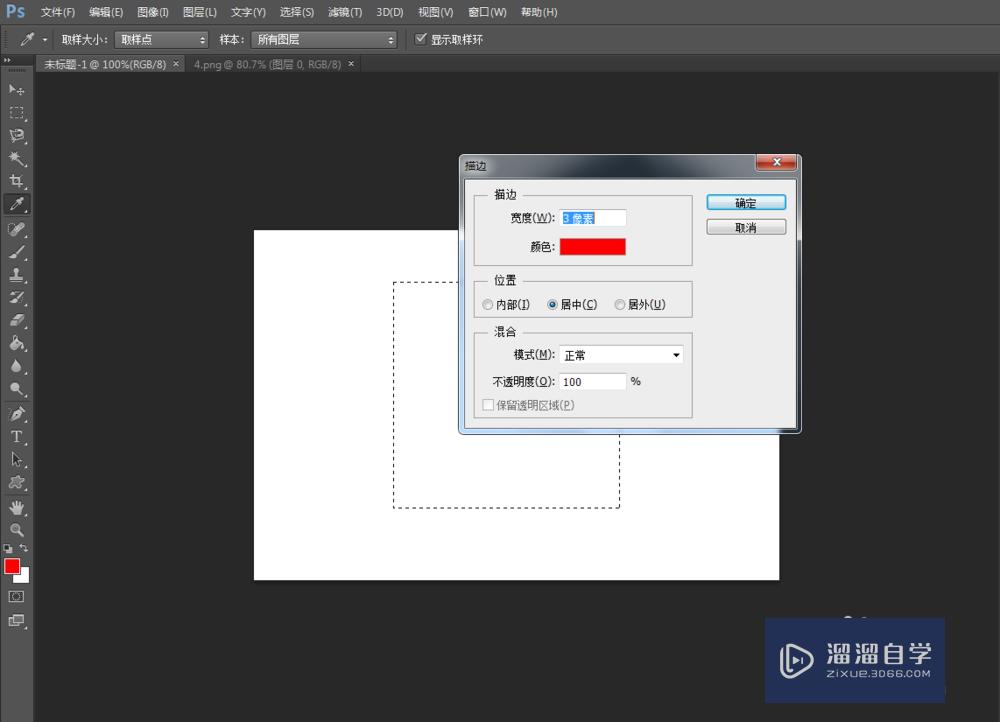Open the 编辑(E) menu
The width and height of the screenshot is (1000, 722).
click(x=106, y=12)
